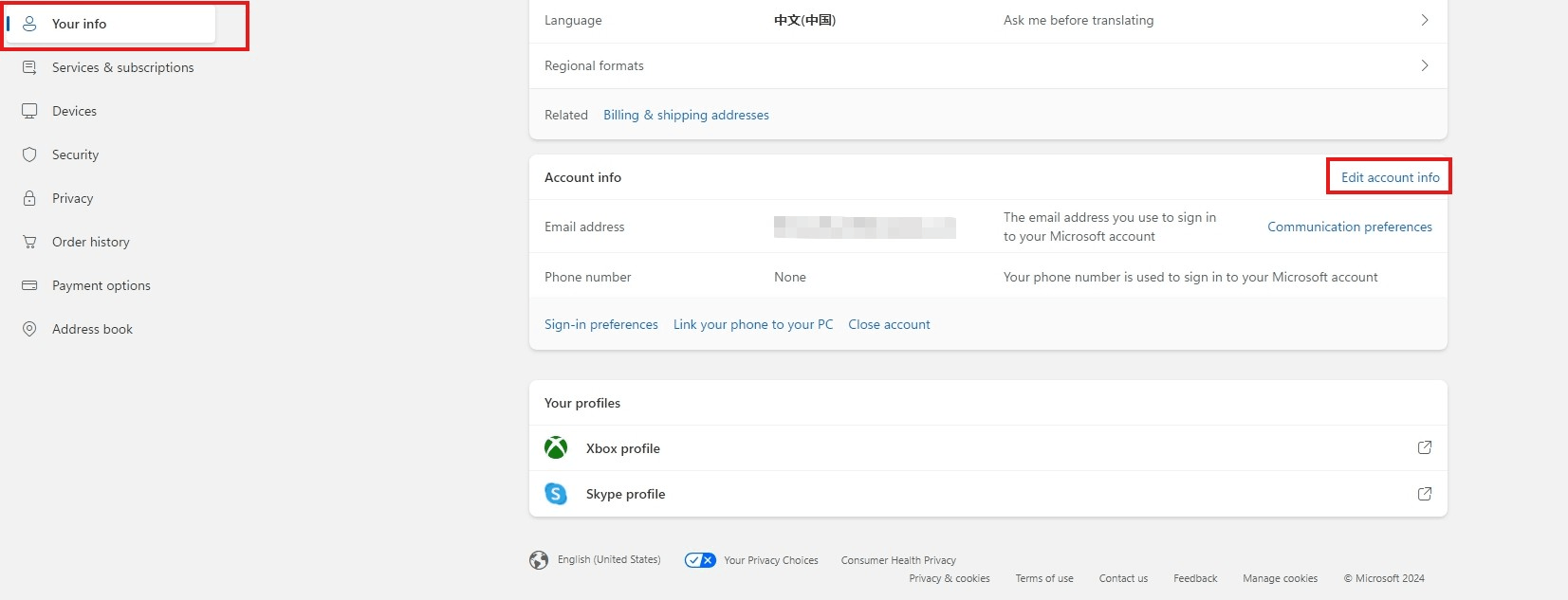
Task: Open Xbox profile external link icon
Action: tap(1425, 447)
